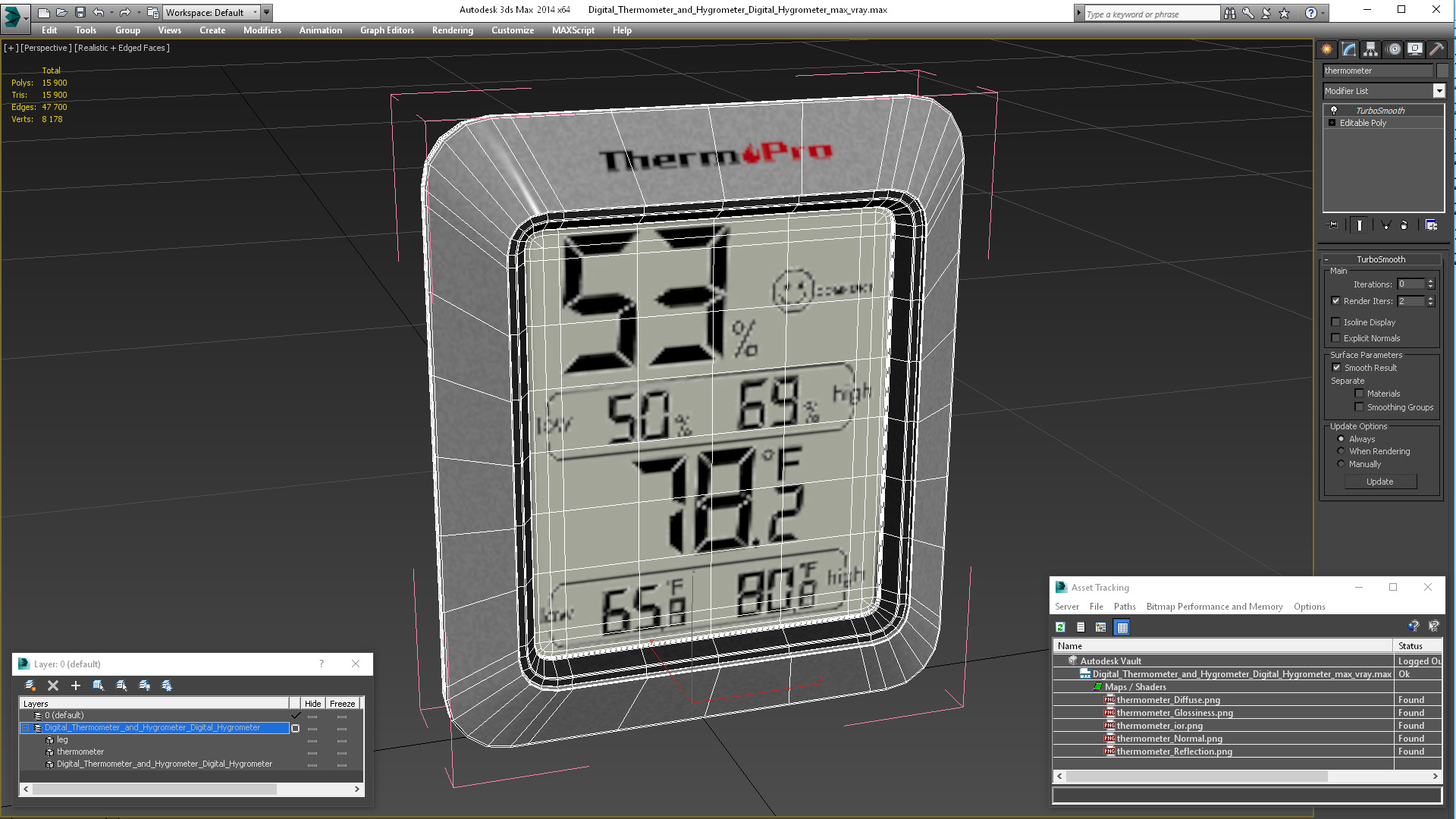Toggle Show End Result button
1456x819 pixels.
[x=1360, y=225]
